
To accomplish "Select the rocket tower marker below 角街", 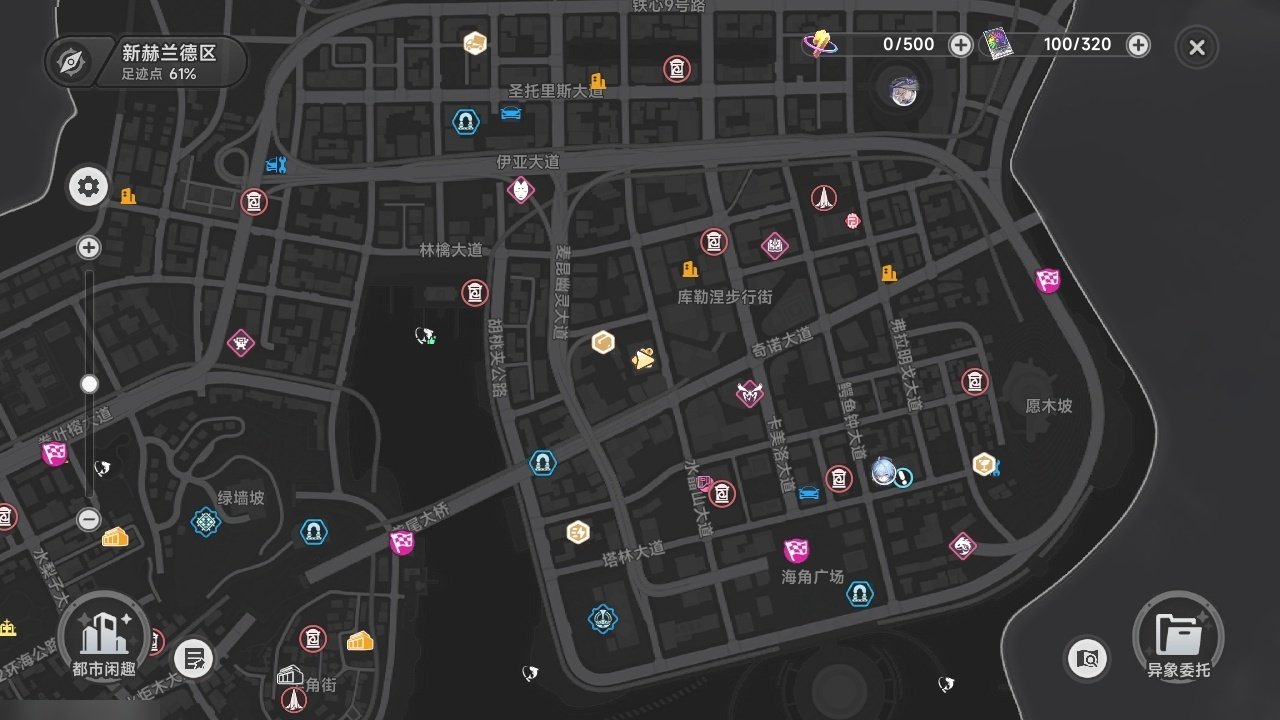I will (293, 699).
